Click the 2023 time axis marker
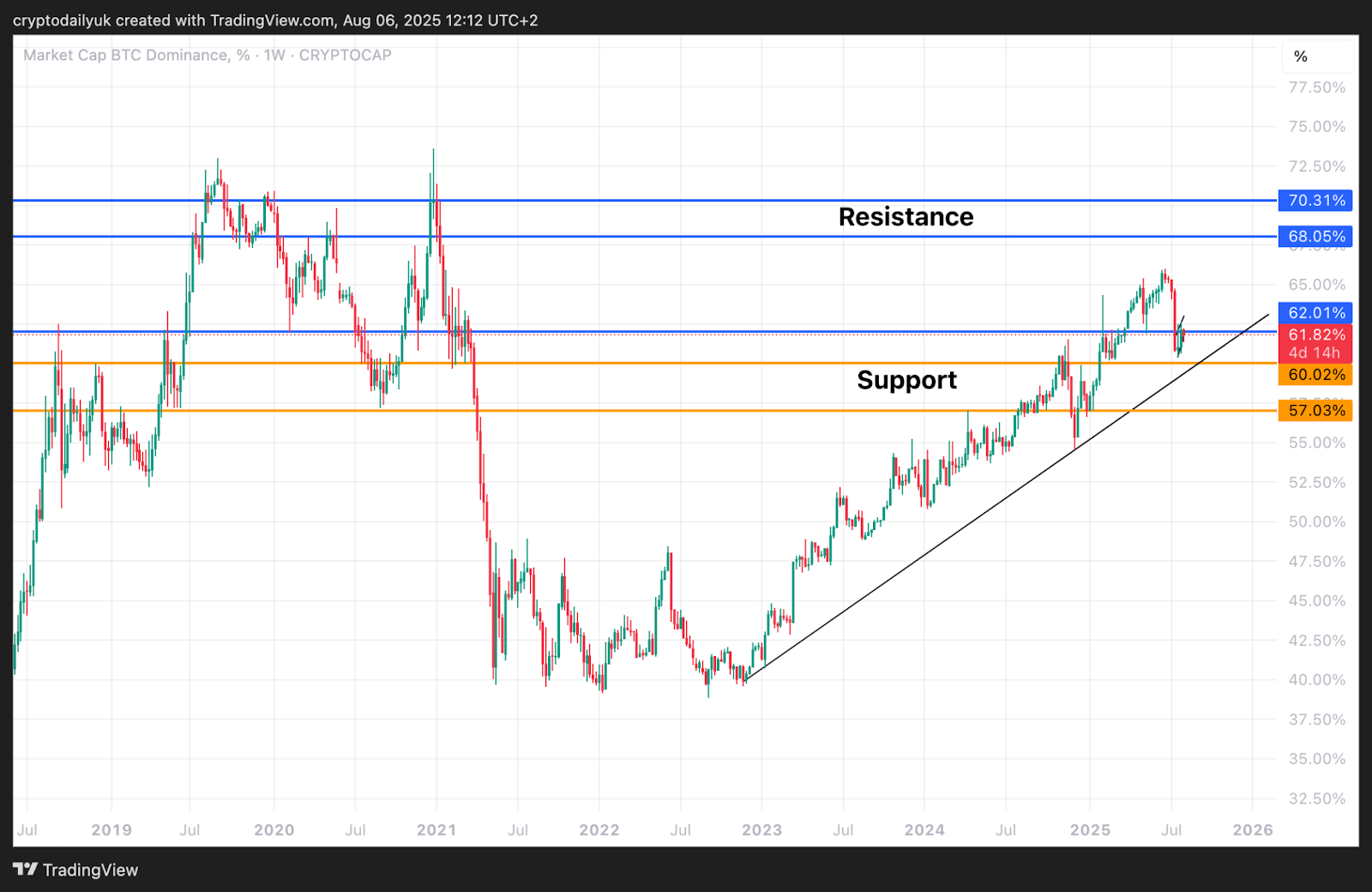 pos(761,830)
